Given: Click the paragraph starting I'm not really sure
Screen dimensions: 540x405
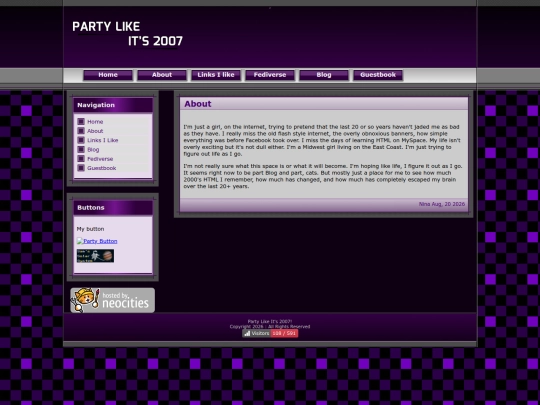Looking at the screenshot, I should [323, 176].
